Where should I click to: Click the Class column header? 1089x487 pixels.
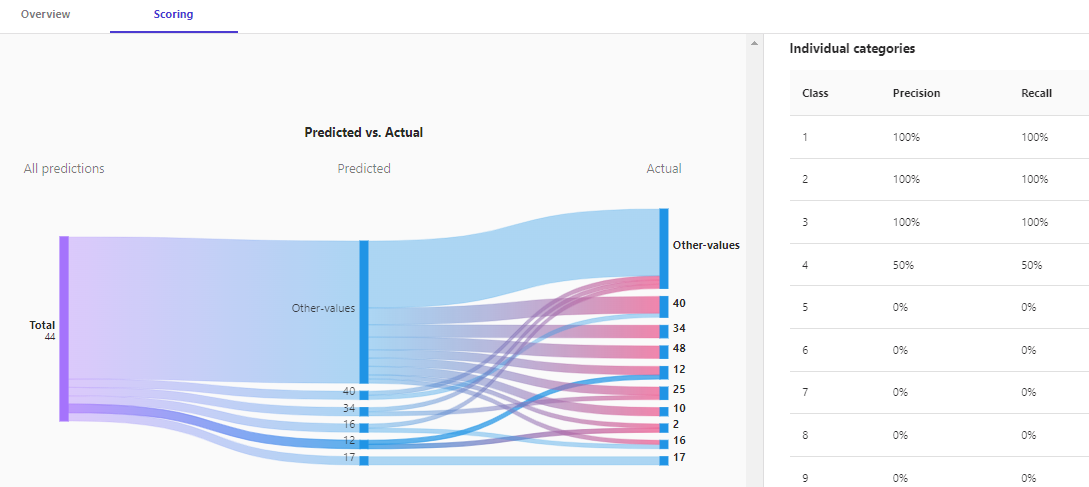pos(815,93)
